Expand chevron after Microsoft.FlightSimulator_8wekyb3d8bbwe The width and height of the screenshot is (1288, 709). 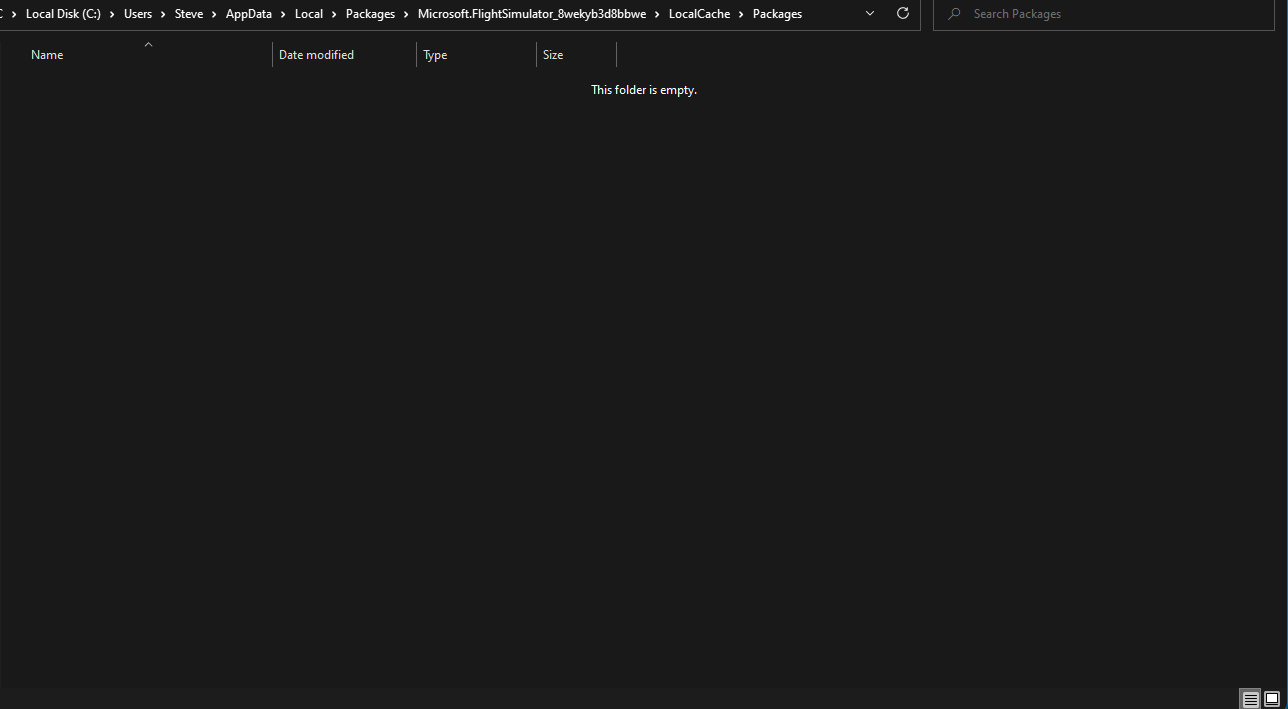pos(658,14)
